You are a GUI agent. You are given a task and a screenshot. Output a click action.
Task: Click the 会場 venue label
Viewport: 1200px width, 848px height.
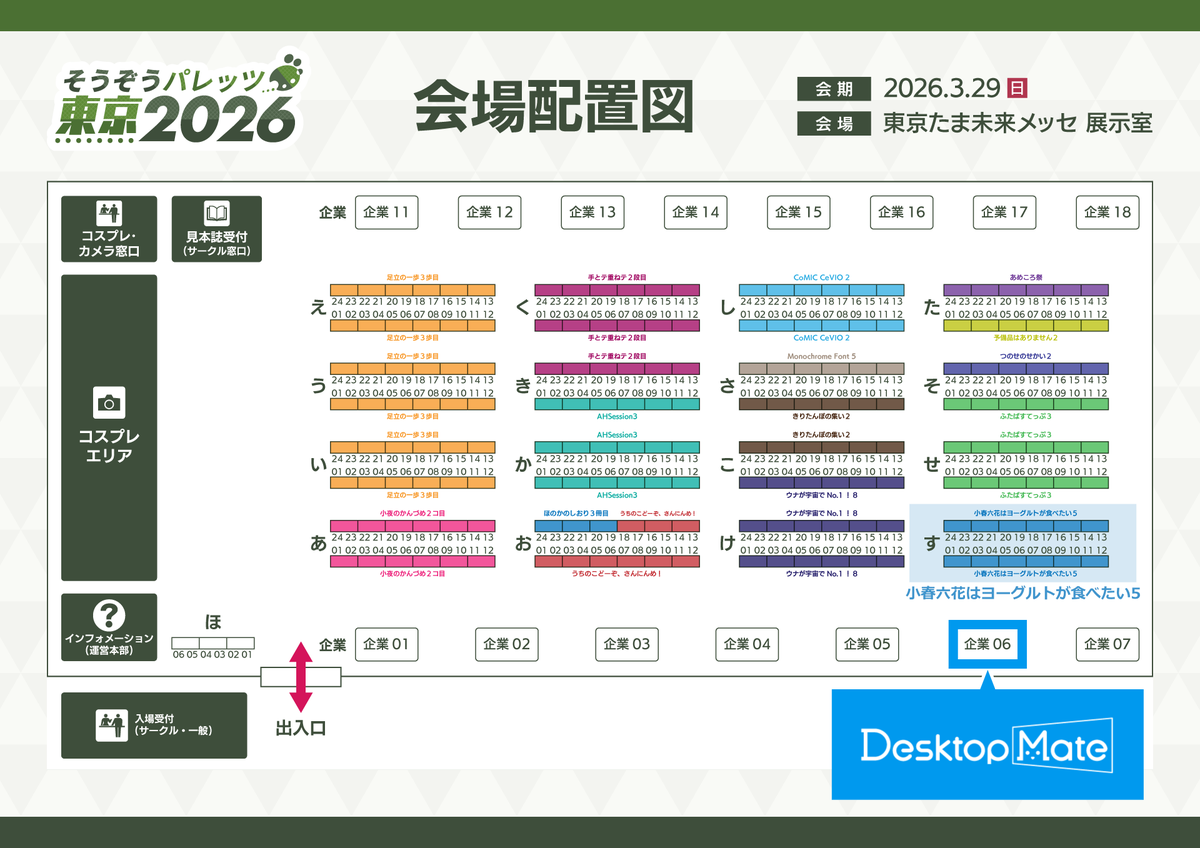point(835,124)
